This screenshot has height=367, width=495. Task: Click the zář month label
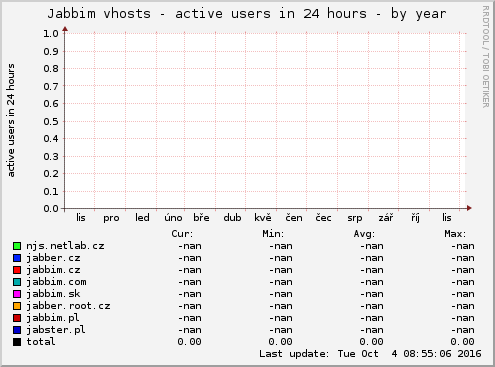pos(386,218)
